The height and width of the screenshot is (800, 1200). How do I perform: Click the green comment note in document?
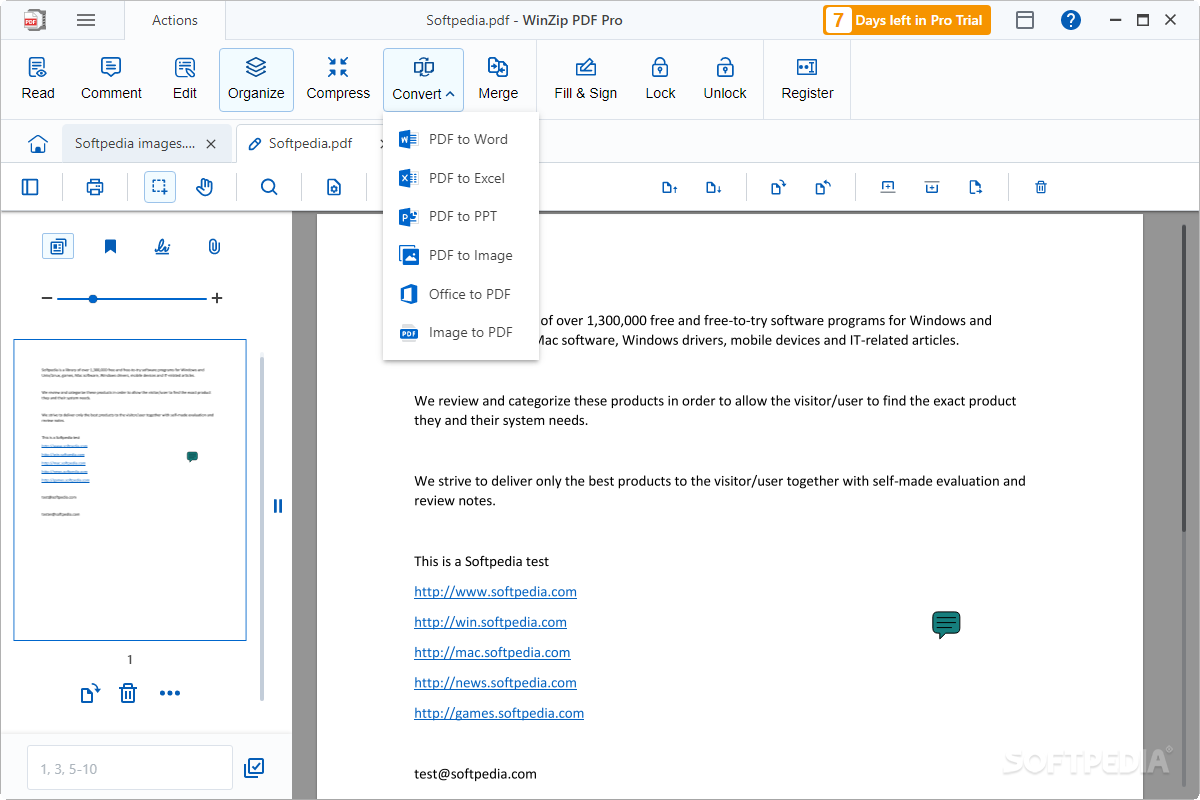(x=946, y=625)
